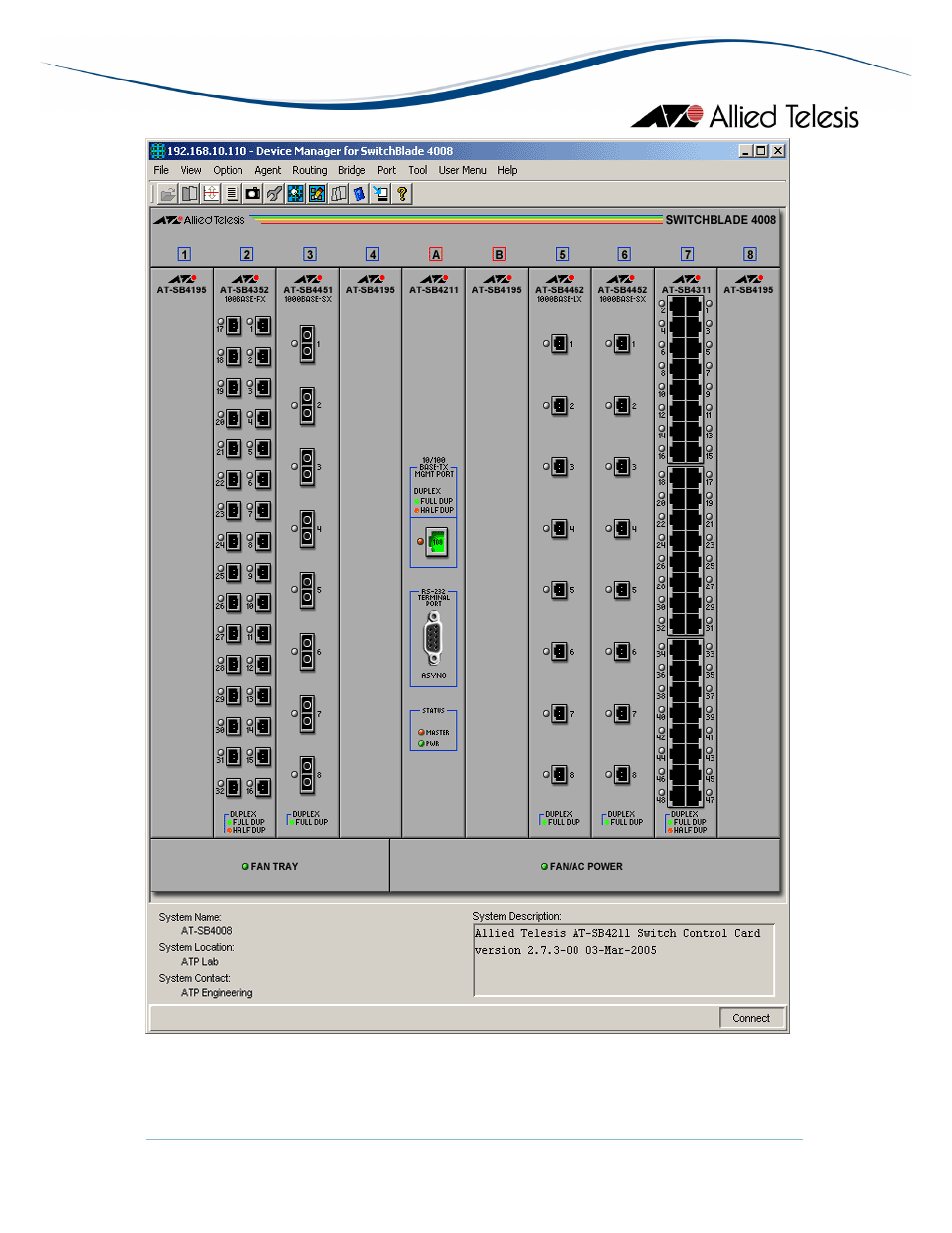Click the folded map toolbar icon
The height and width of the screenshot is (1233, 952).
pyautogui.click(x=339, y=194)
